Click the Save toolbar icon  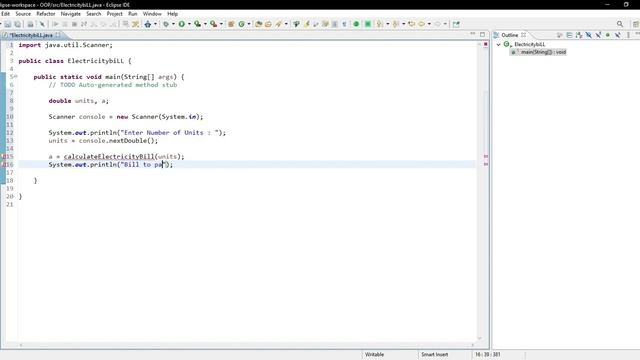pos(8,24)
